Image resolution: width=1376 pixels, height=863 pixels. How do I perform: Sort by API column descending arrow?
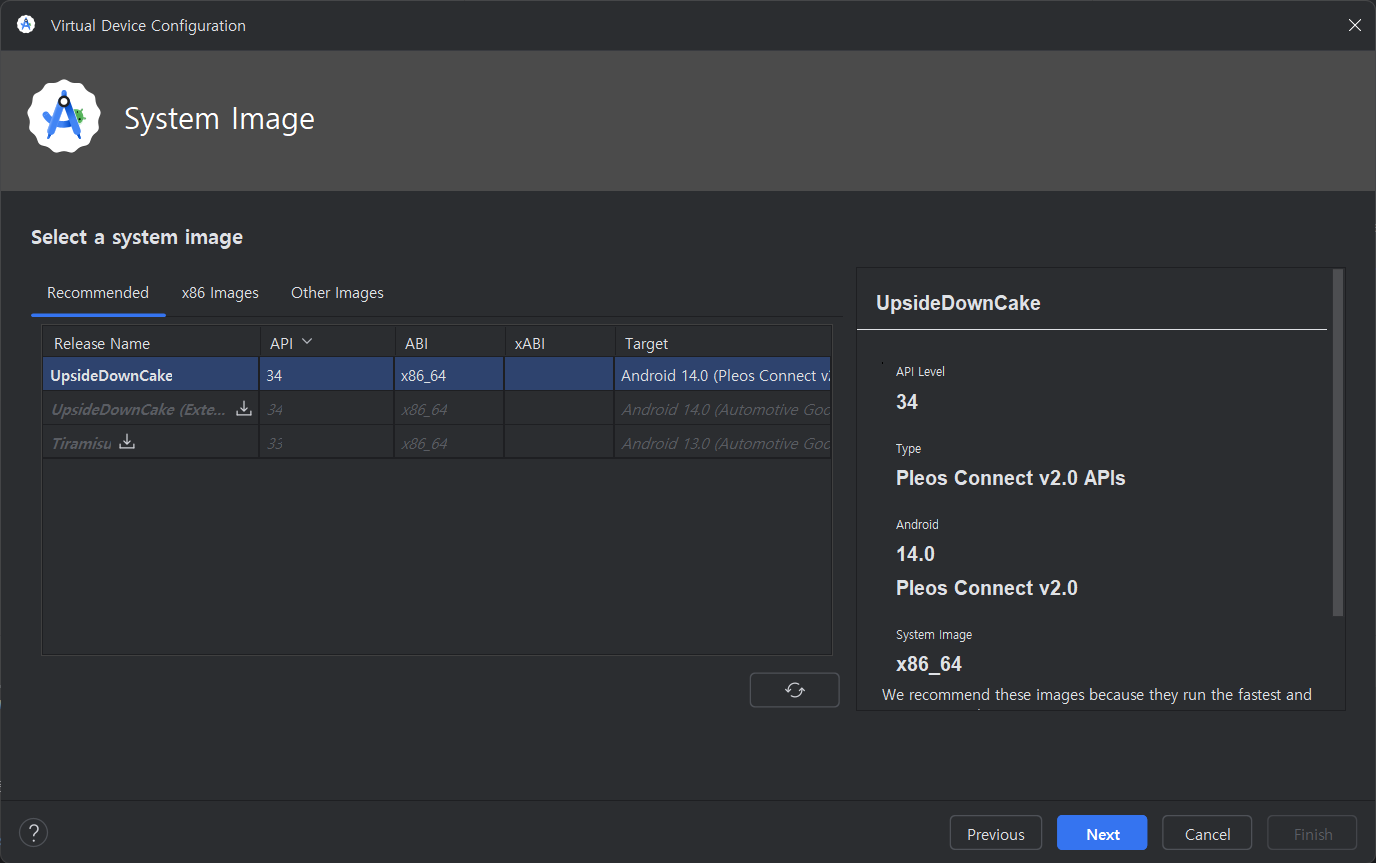(307, 342)
